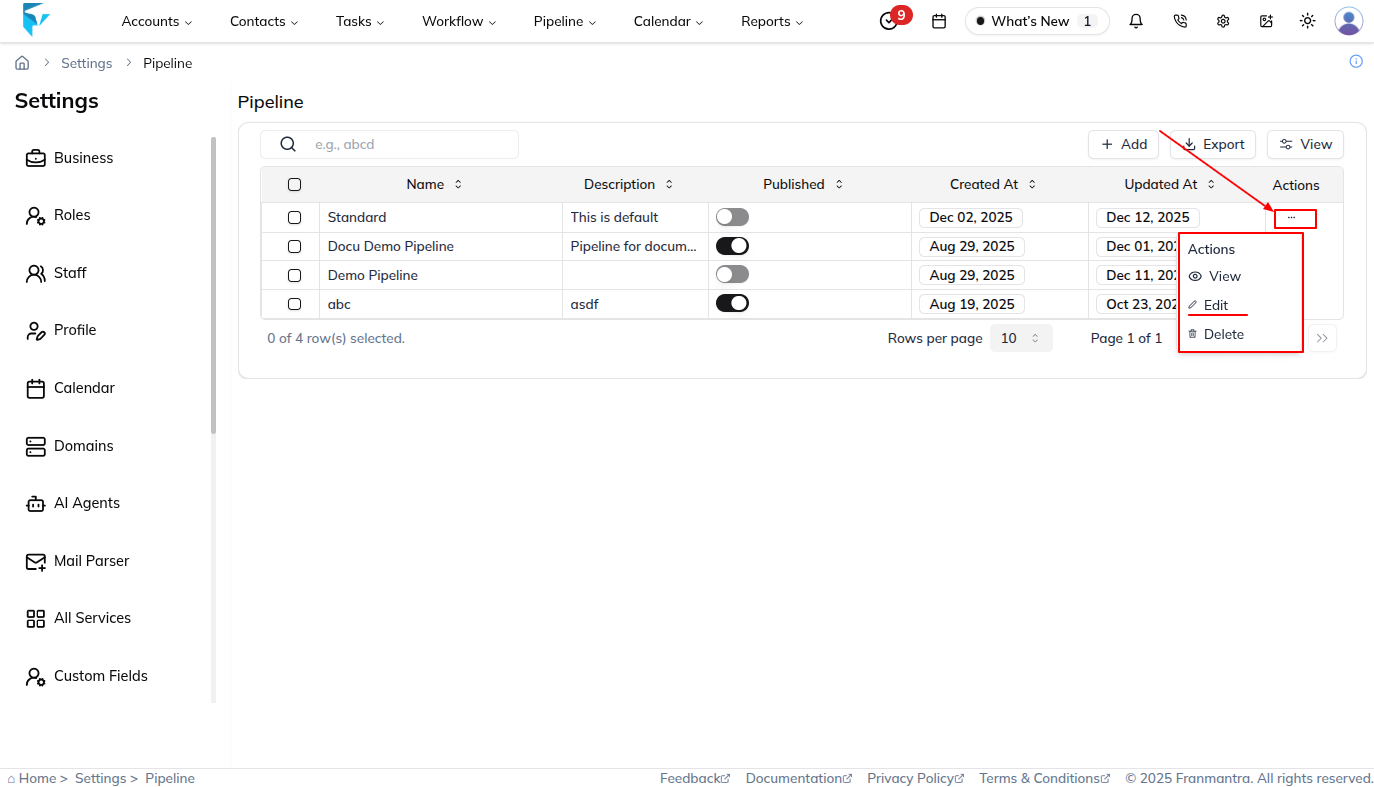Open Roles settings in sidebar
1374x787 pixels.
(x=58, y=215)
